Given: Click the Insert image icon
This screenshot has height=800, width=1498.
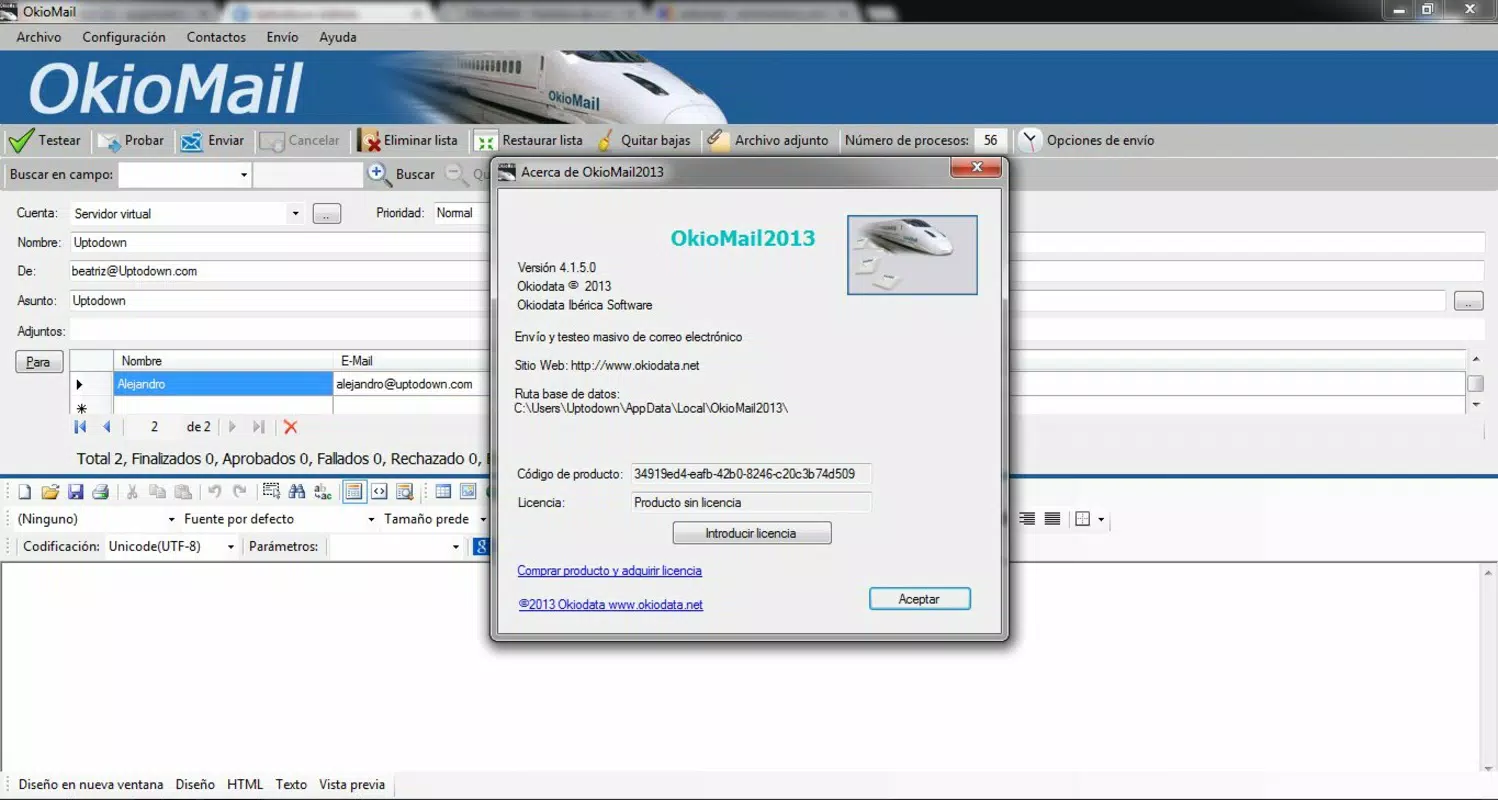Looking at the screenshot, I should [468, 491].
